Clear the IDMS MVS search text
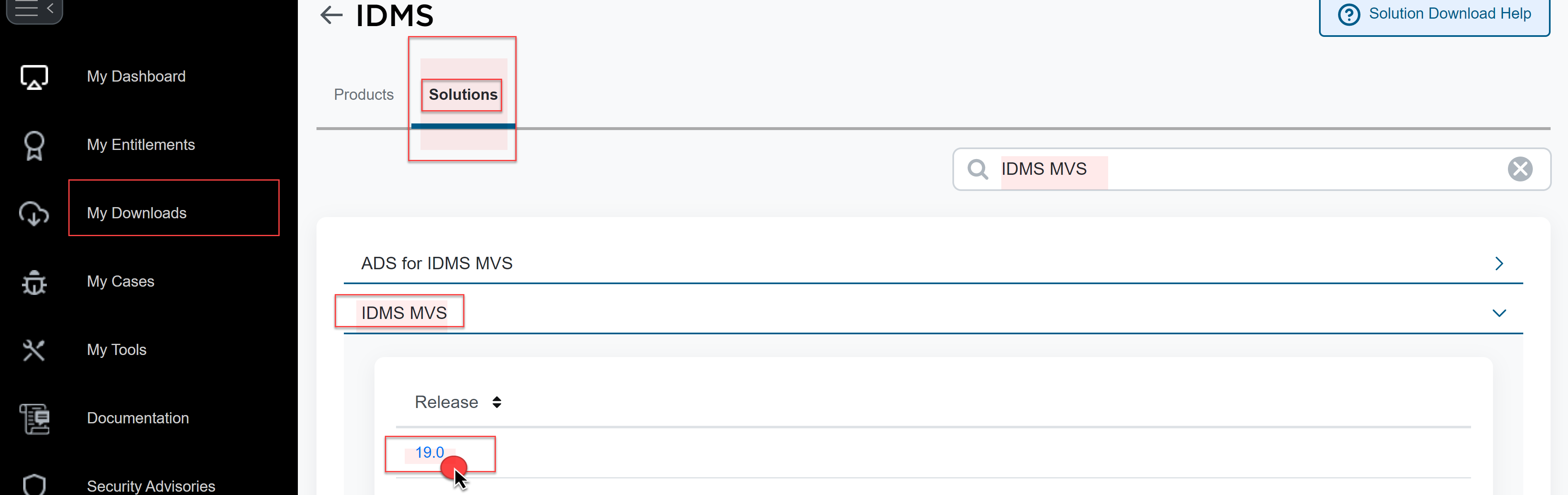 (x=1519, y=169)
